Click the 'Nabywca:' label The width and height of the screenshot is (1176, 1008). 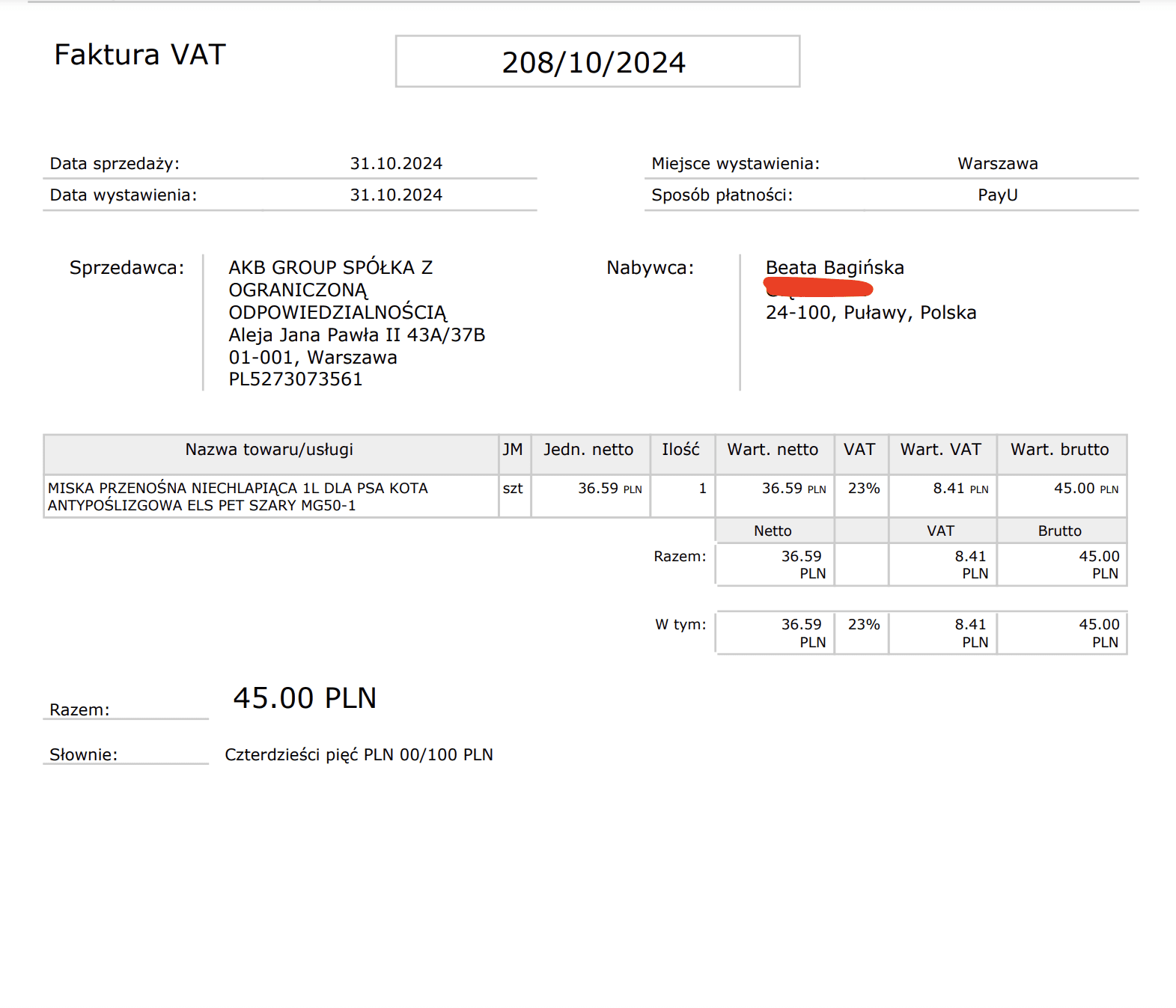651,268
